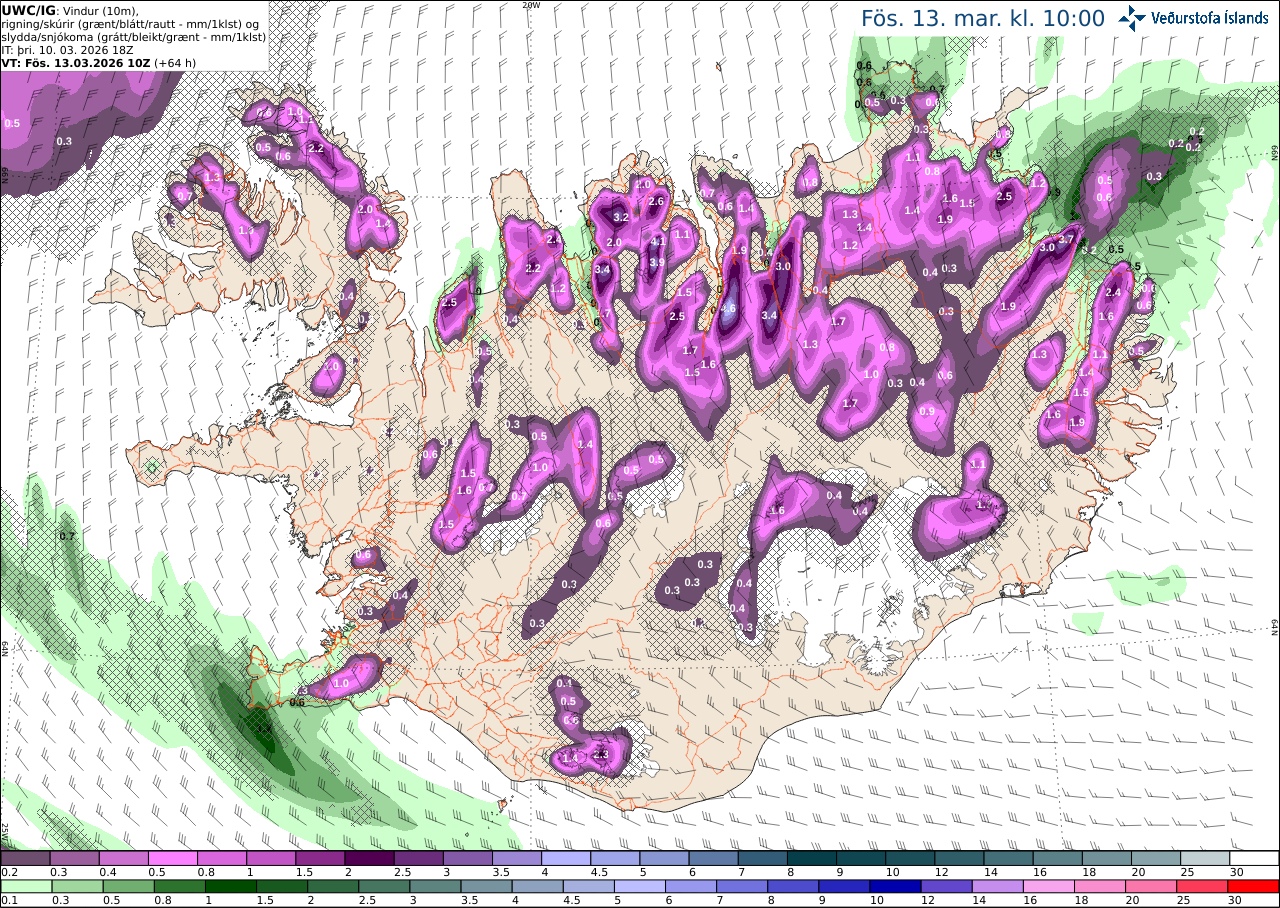The height and width of the screenshot is (908, 1280).
Task: Click the VT: Fös. 13.03.2026 10Z line
Action: 99,62
